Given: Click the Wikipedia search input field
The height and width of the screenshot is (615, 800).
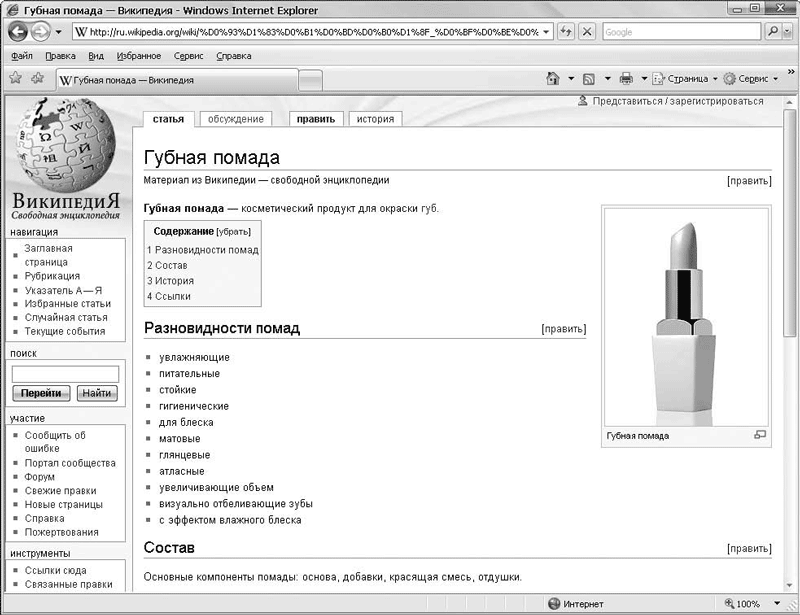Looking at the screenshot, I should click(65, 373).
